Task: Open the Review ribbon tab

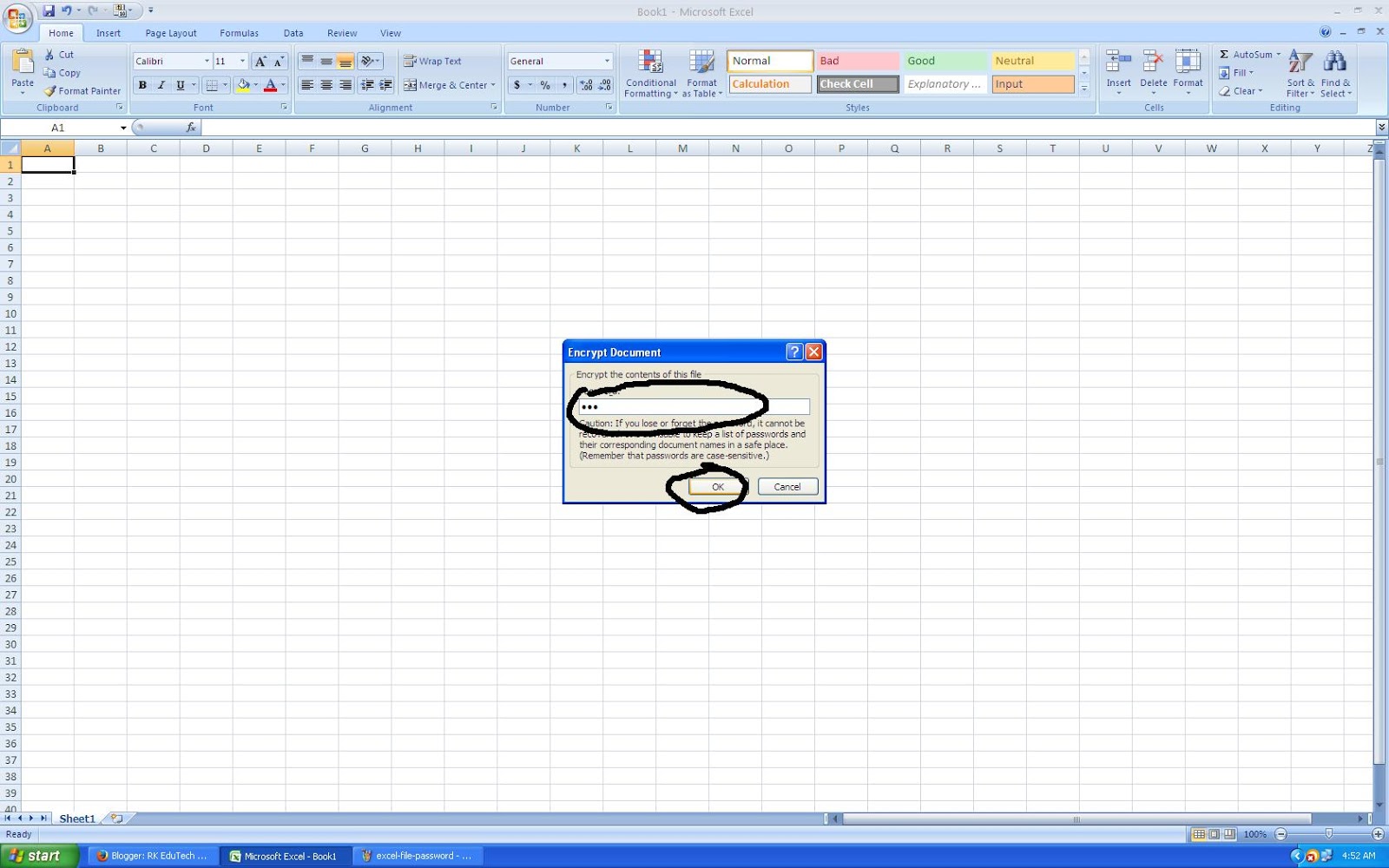Action: pos(341,33)
